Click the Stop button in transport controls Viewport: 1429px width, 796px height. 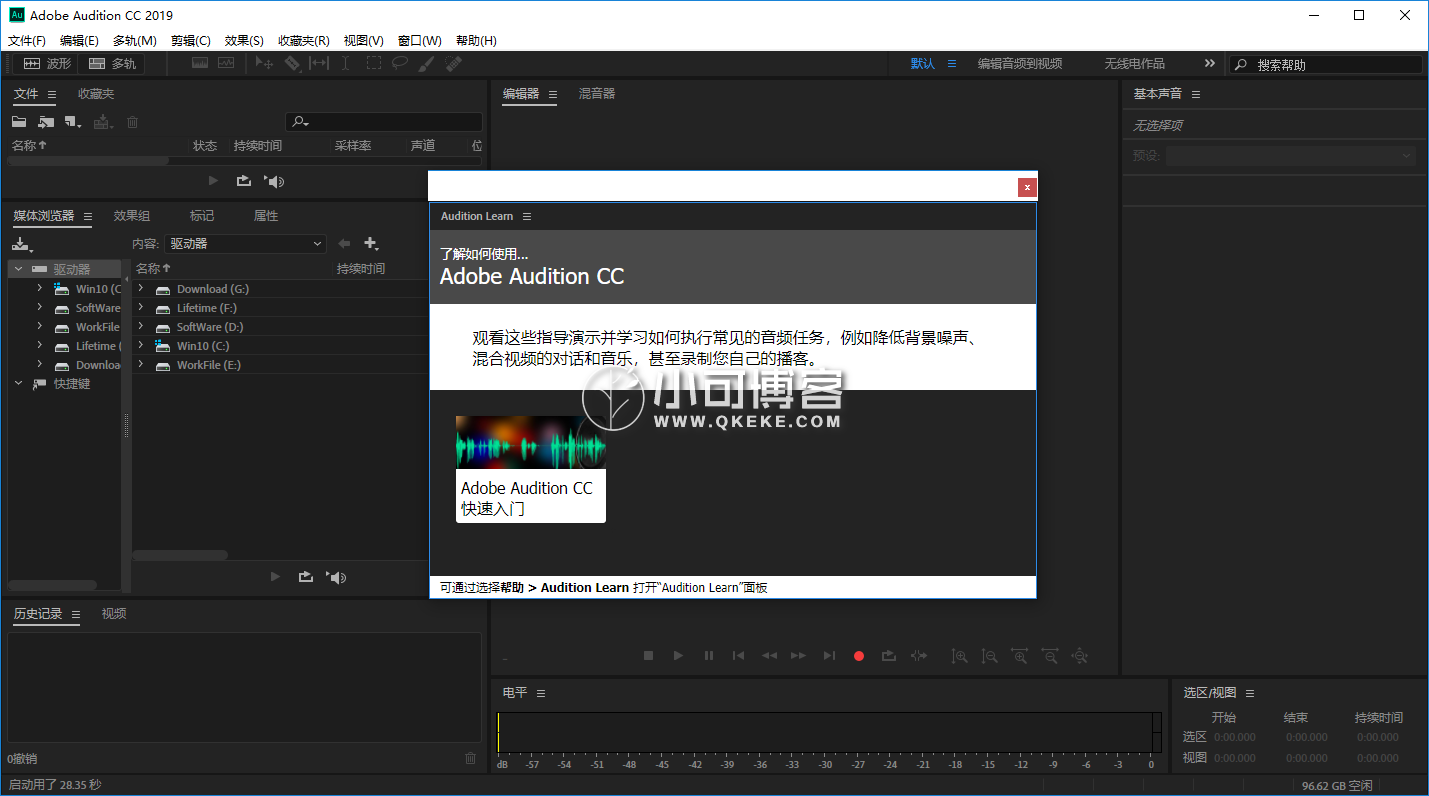click(648, 656)
